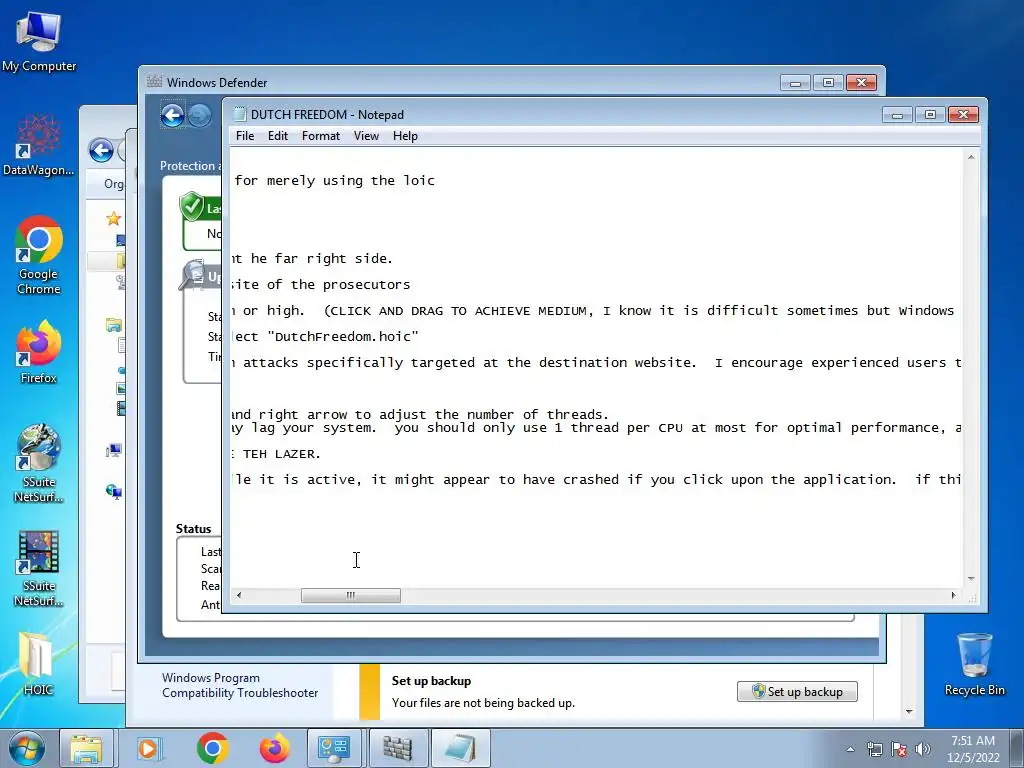Click the Favorites star in Explorer sidebar
Image resolution: width=1024 pixels, height=768 pixels.
[x=114, y=219]
